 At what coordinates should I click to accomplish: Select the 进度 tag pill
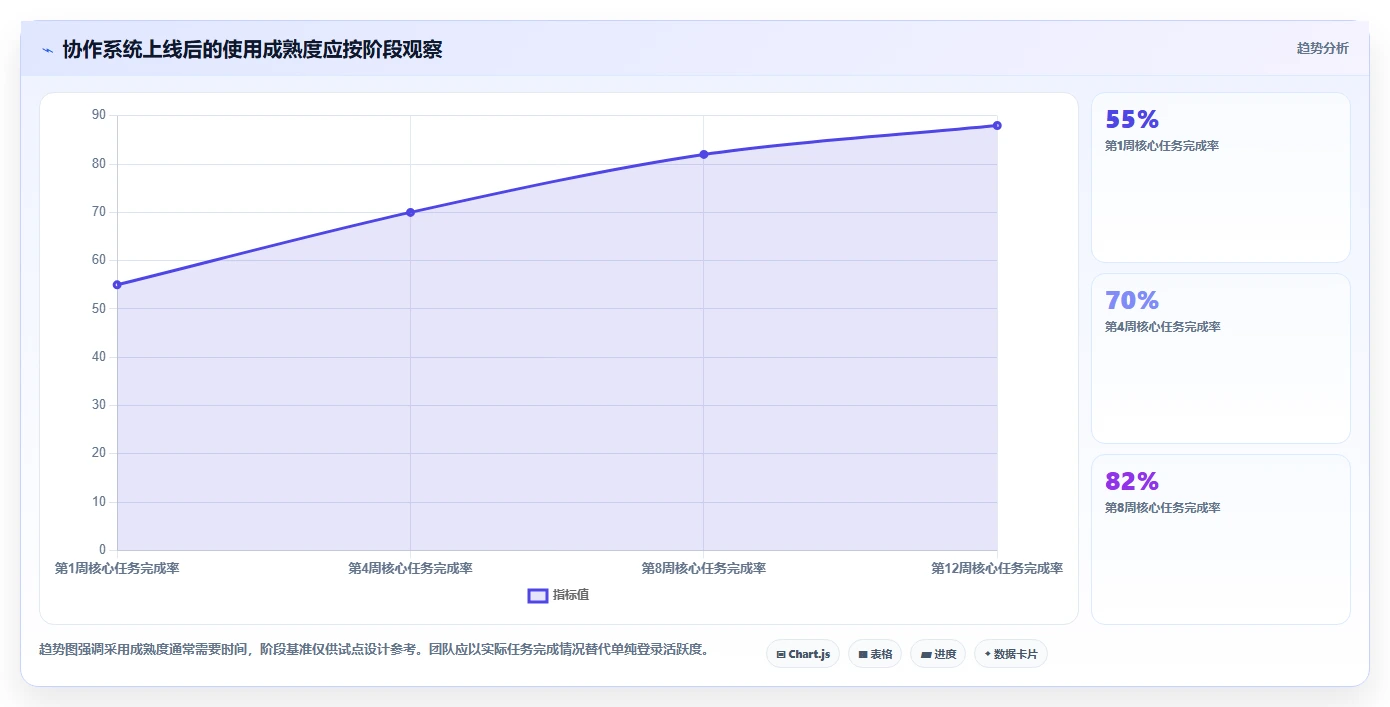pos(938,654)
